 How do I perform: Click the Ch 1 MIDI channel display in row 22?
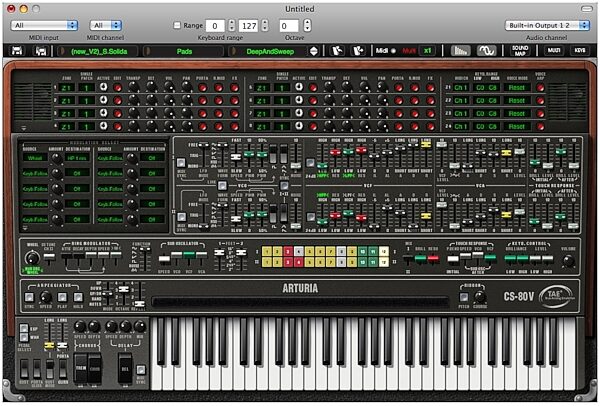[x=461, y=101]
